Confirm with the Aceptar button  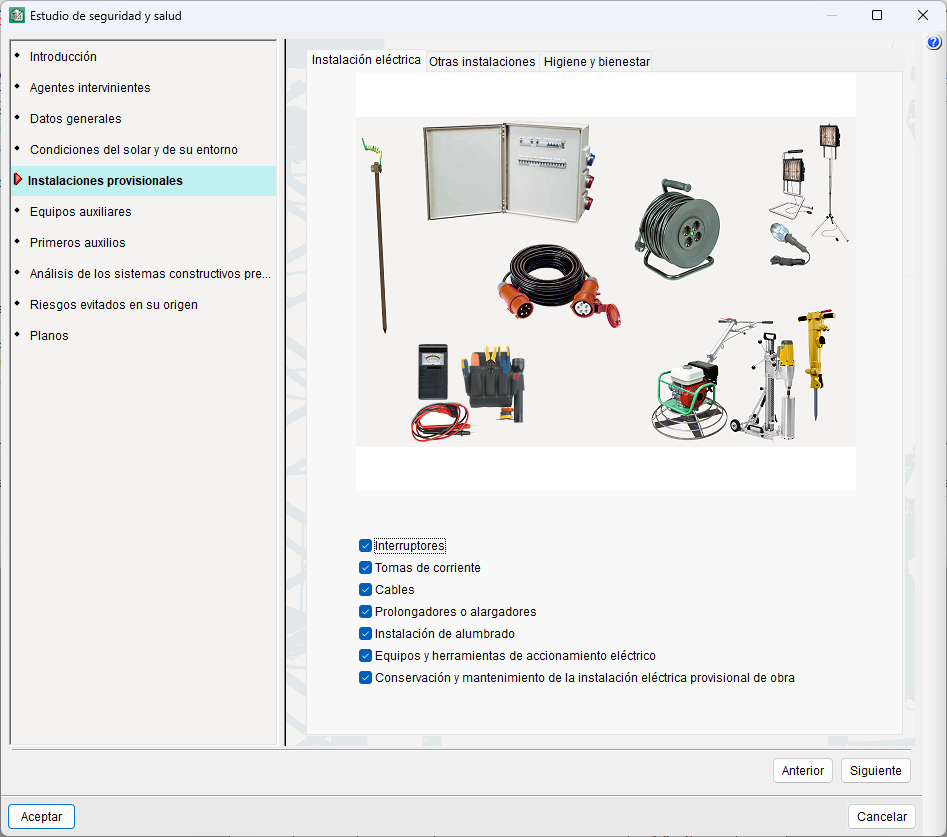pyautogui.click(x=41, y=817)
